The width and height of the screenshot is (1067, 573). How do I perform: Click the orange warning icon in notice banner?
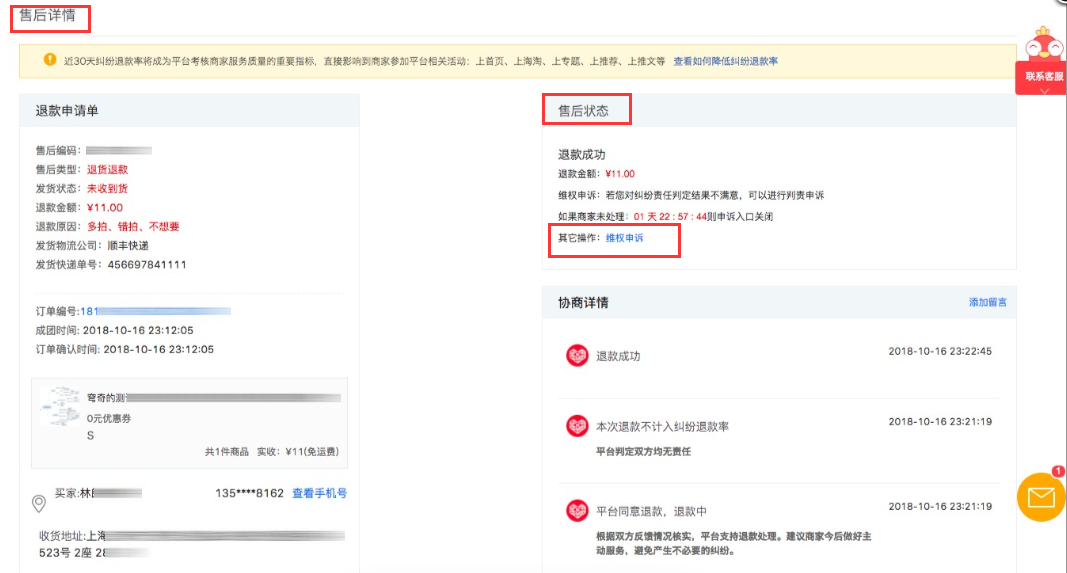pyautogui.click(x=50, y=60)
